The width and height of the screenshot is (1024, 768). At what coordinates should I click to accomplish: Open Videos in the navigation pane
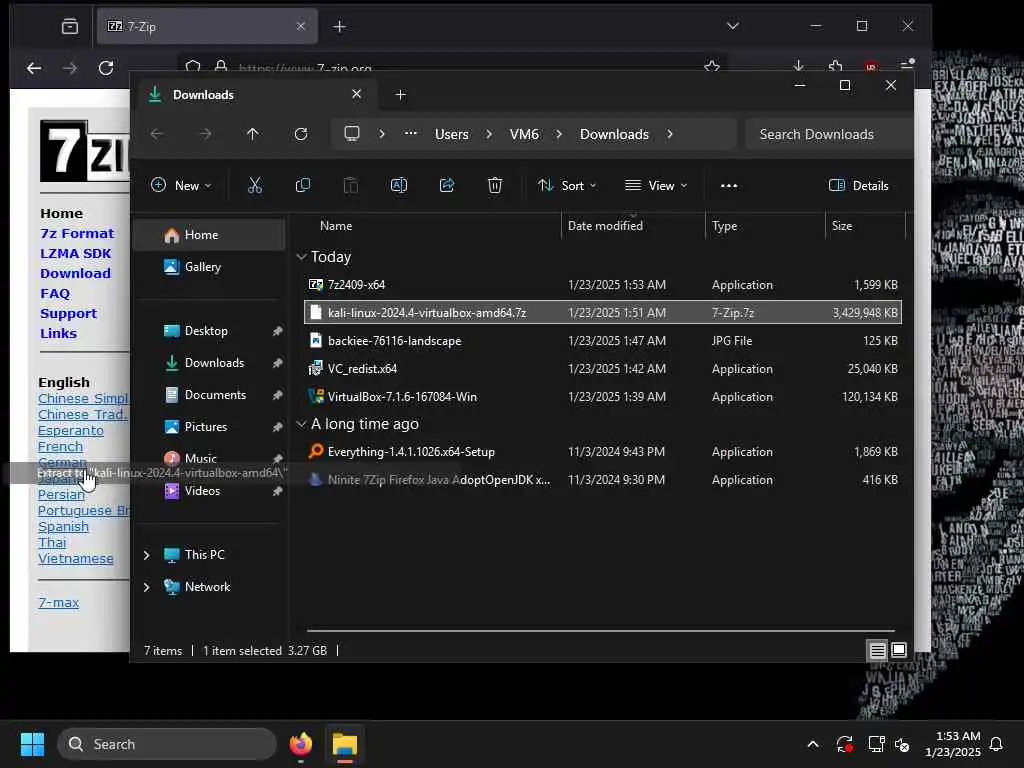point(210,490)
